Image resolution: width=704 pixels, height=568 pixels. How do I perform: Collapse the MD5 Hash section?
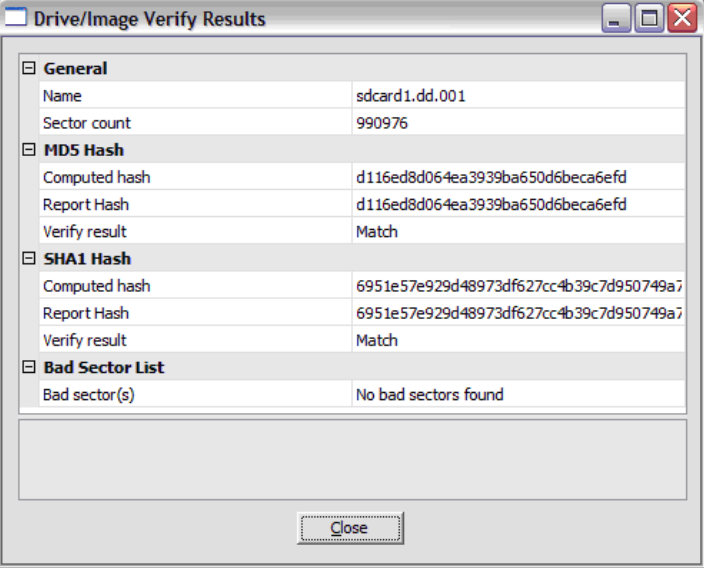click(29, 150)
